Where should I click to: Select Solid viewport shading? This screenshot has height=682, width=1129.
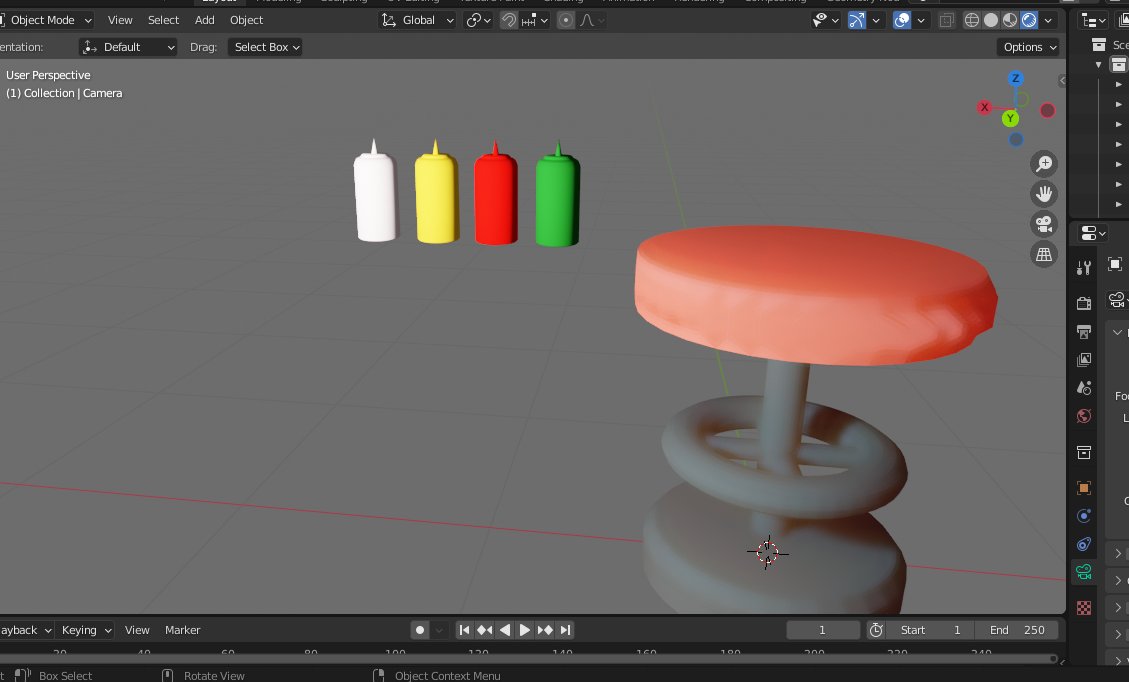991,20
